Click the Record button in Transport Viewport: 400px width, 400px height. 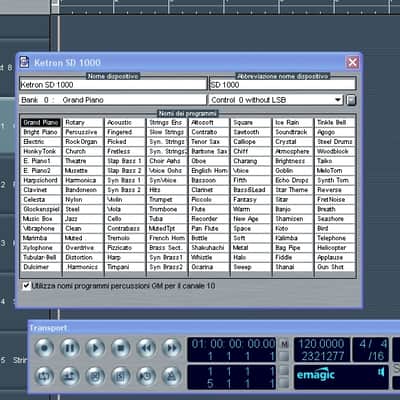[x=44, y=348]
